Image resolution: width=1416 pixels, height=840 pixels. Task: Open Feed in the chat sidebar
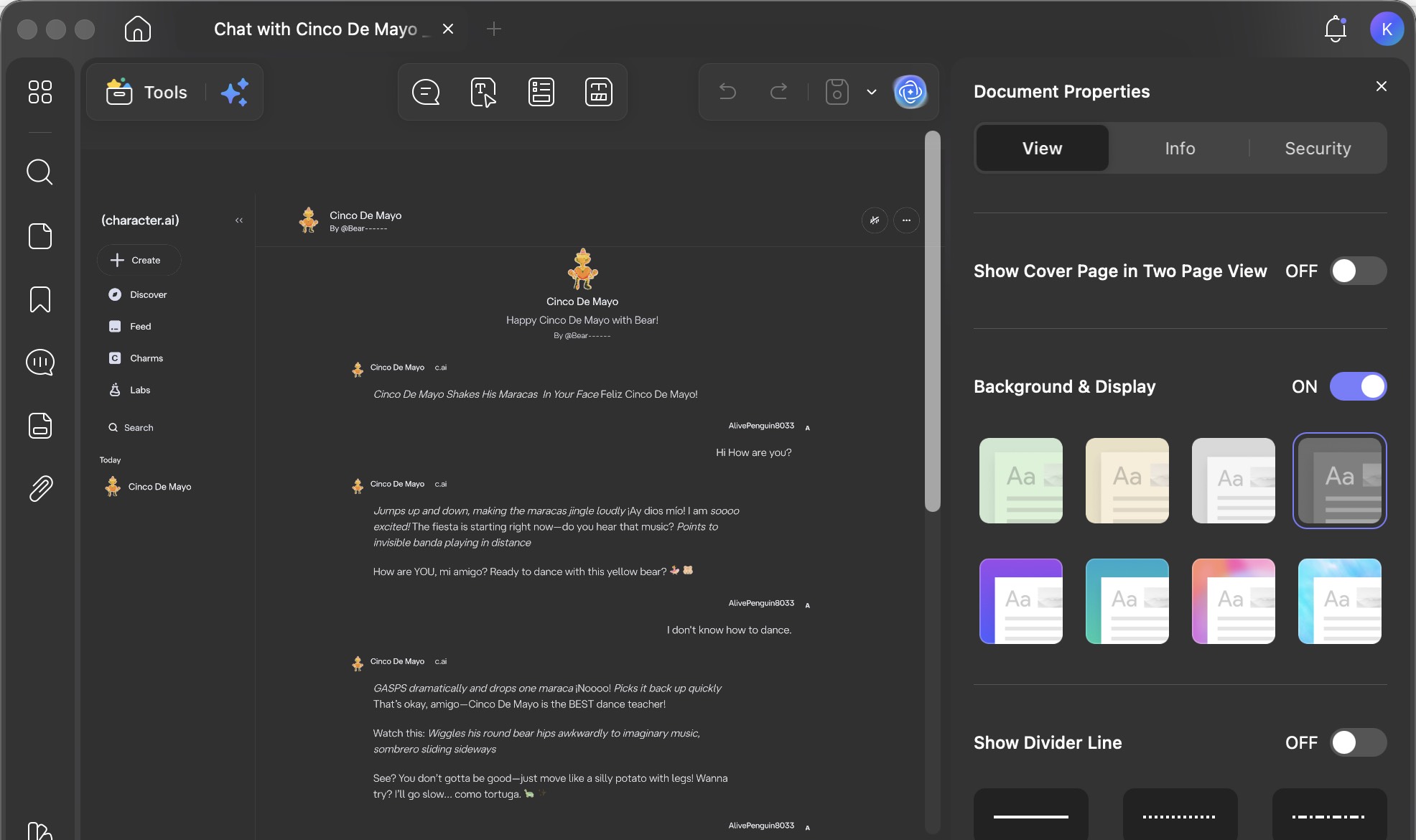pyautogui.click(x=130, y=327)
